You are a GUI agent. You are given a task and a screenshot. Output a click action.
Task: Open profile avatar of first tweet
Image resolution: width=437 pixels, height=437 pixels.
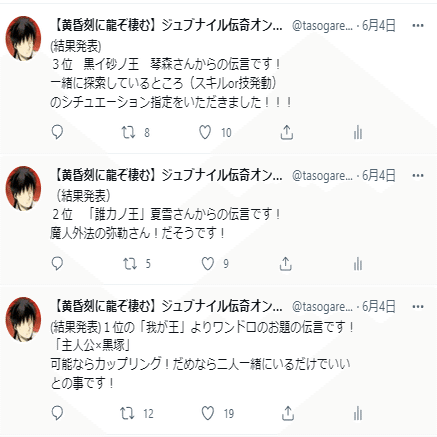(23, 38)
